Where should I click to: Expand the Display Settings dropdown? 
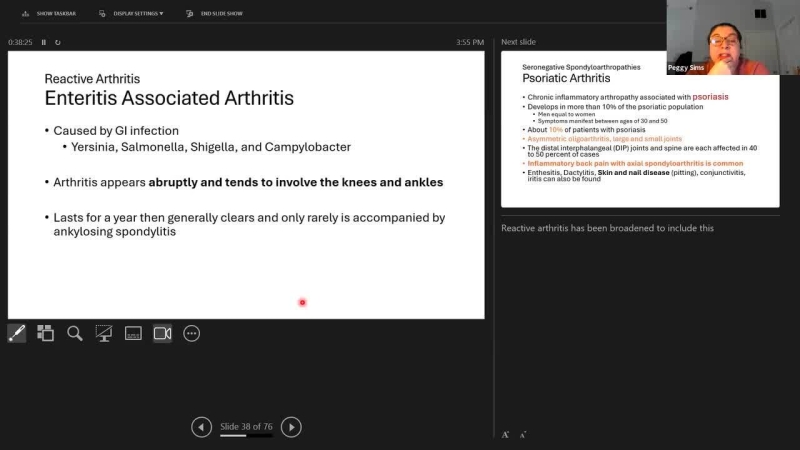coord(131,13)
